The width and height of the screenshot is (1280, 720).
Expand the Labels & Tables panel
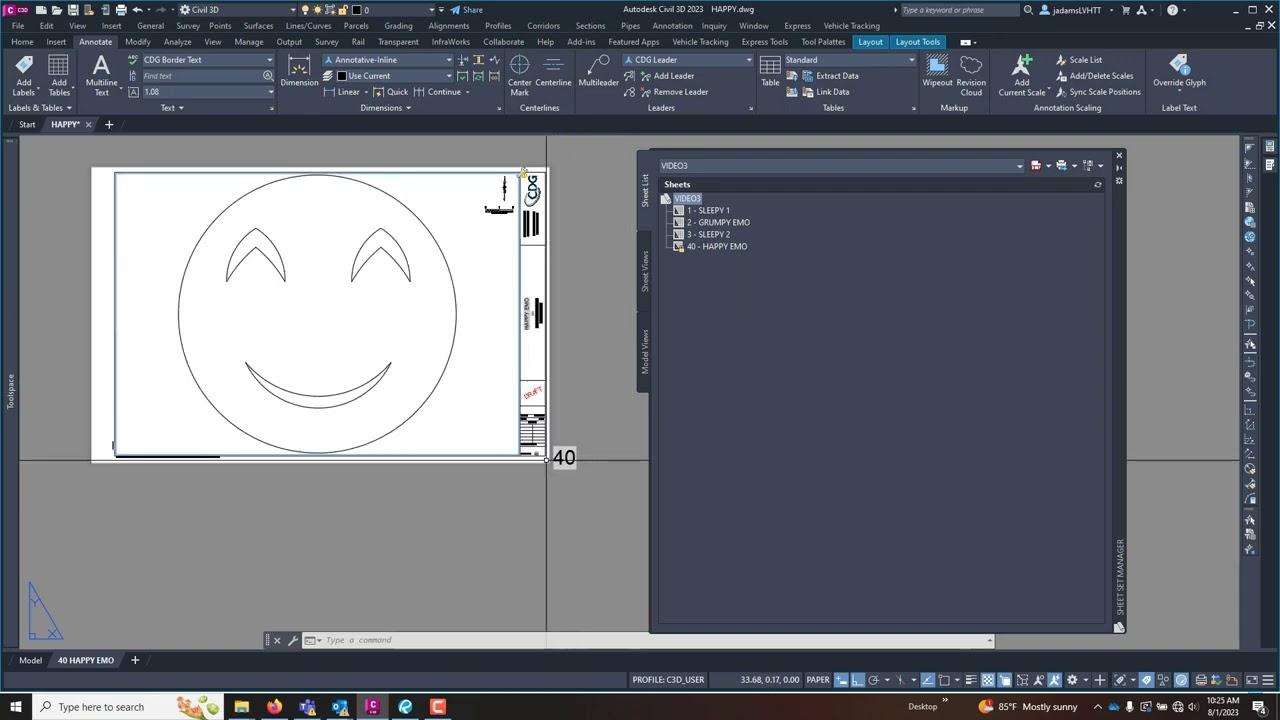39,108
